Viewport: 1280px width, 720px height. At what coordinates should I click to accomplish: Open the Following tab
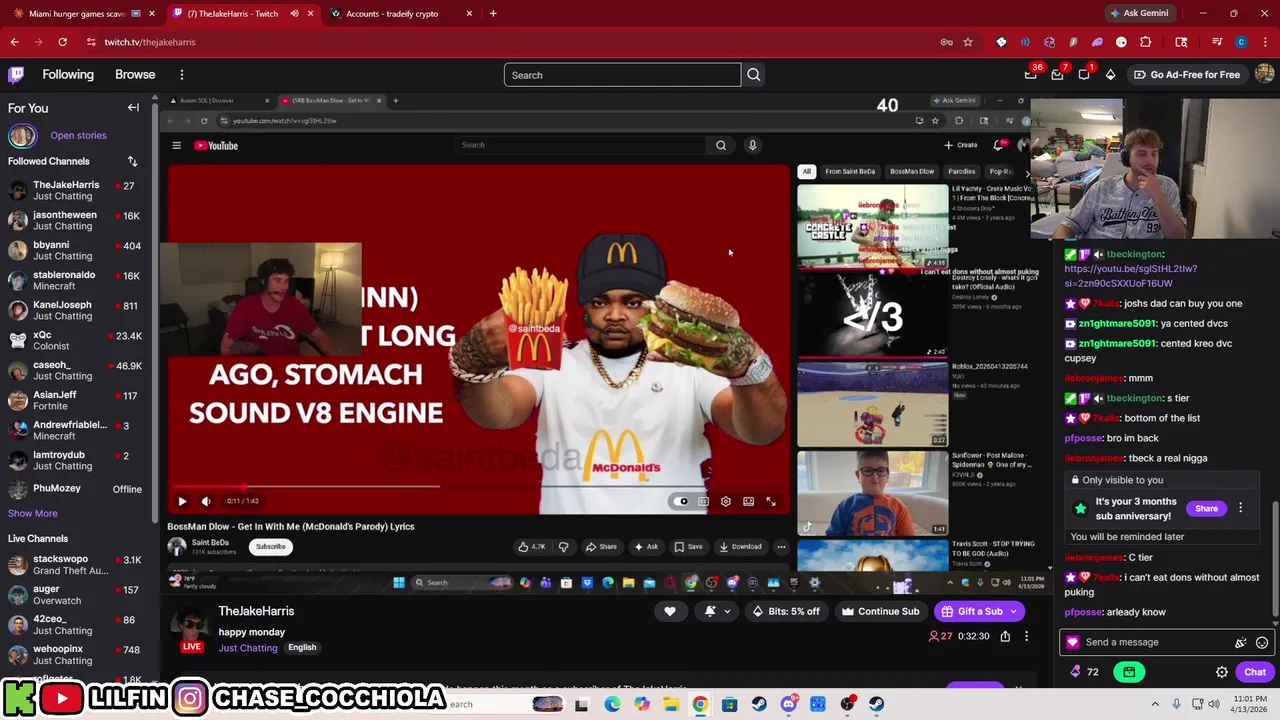[68, 74]
